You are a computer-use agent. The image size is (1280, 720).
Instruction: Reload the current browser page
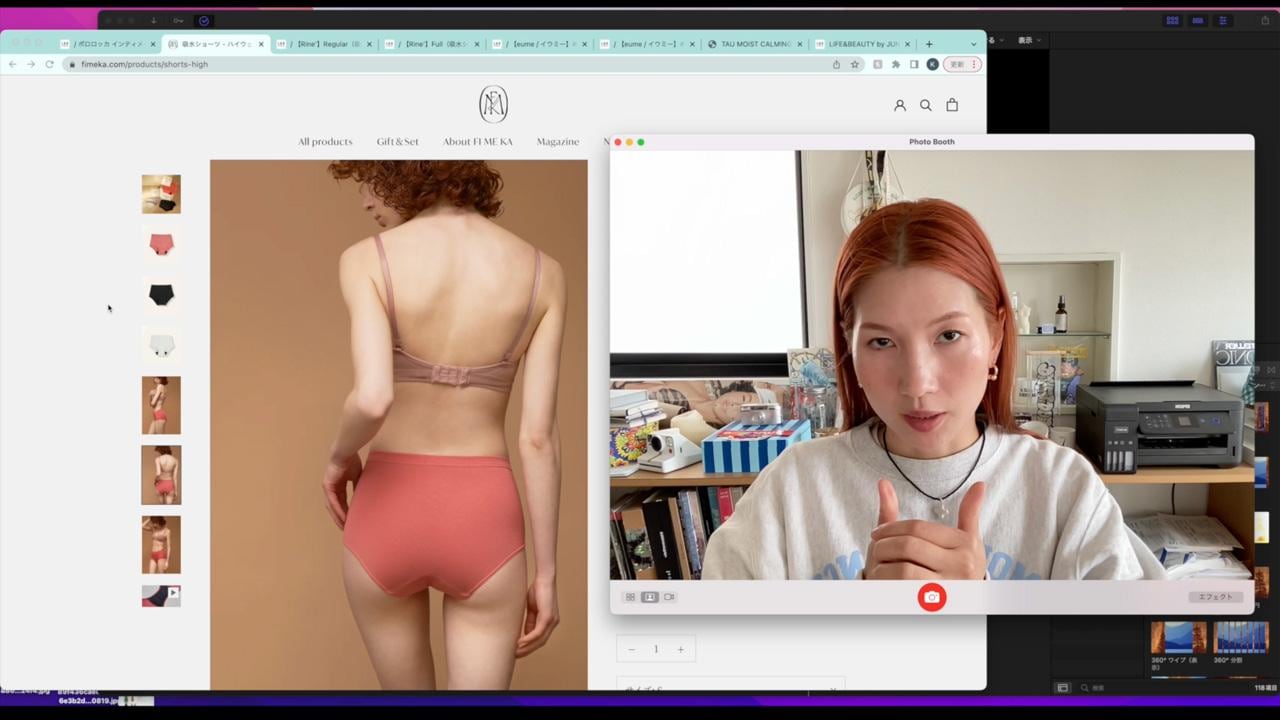[x=49, y=64]
